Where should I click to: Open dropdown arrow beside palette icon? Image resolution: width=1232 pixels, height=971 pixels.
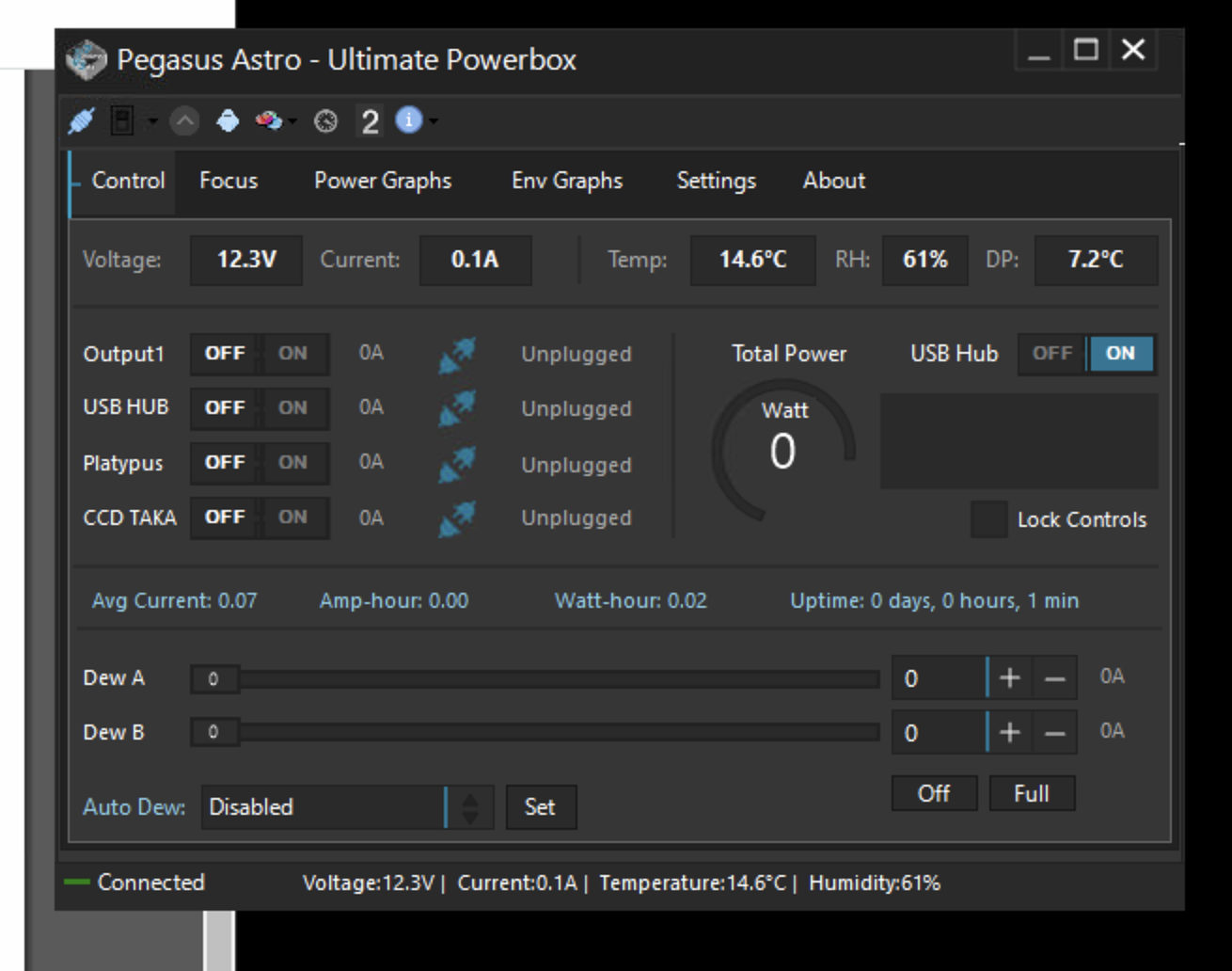coord(292,121)
